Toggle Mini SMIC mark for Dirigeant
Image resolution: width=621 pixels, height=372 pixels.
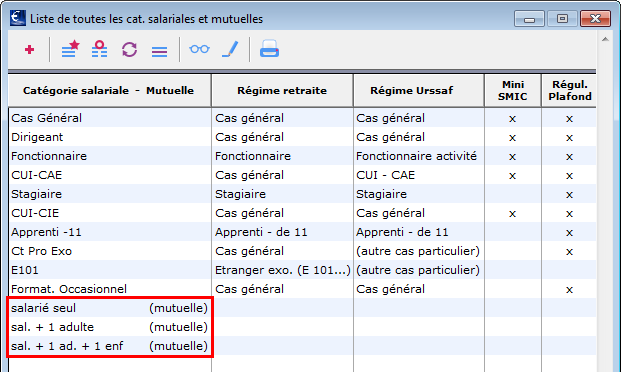click(x=512, y=137)
